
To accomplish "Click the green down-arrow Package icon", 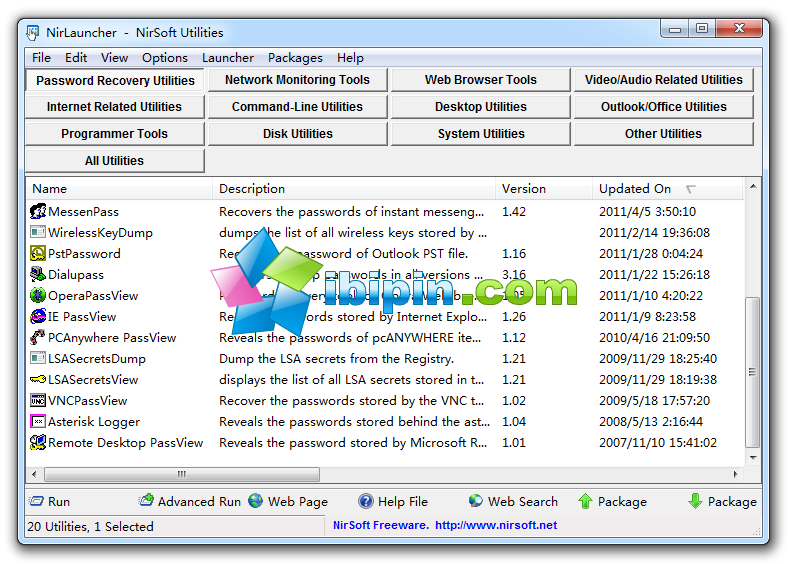I will 695,501.
